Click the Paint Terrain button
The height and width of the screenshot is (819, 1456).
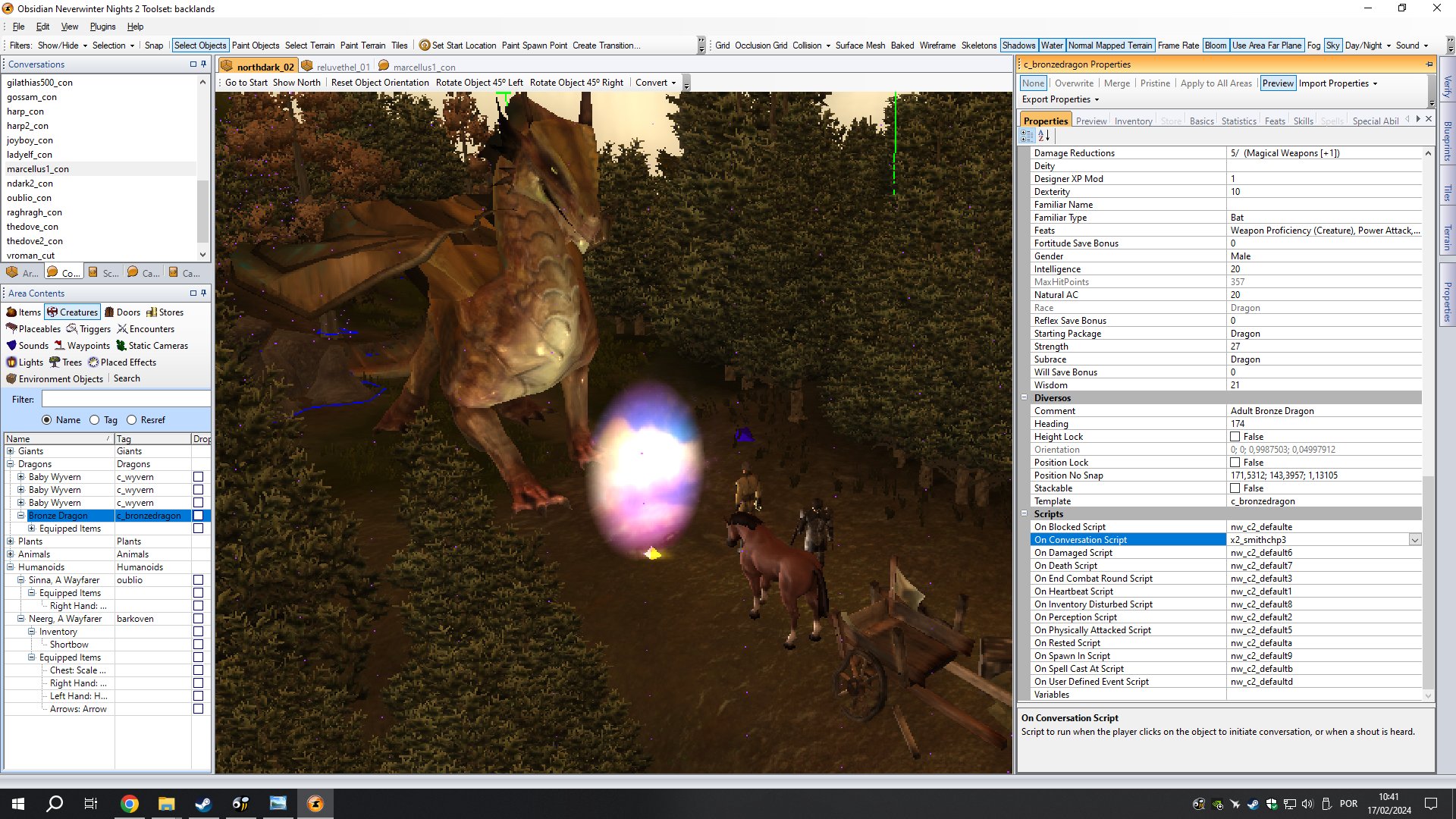[362, 45]
